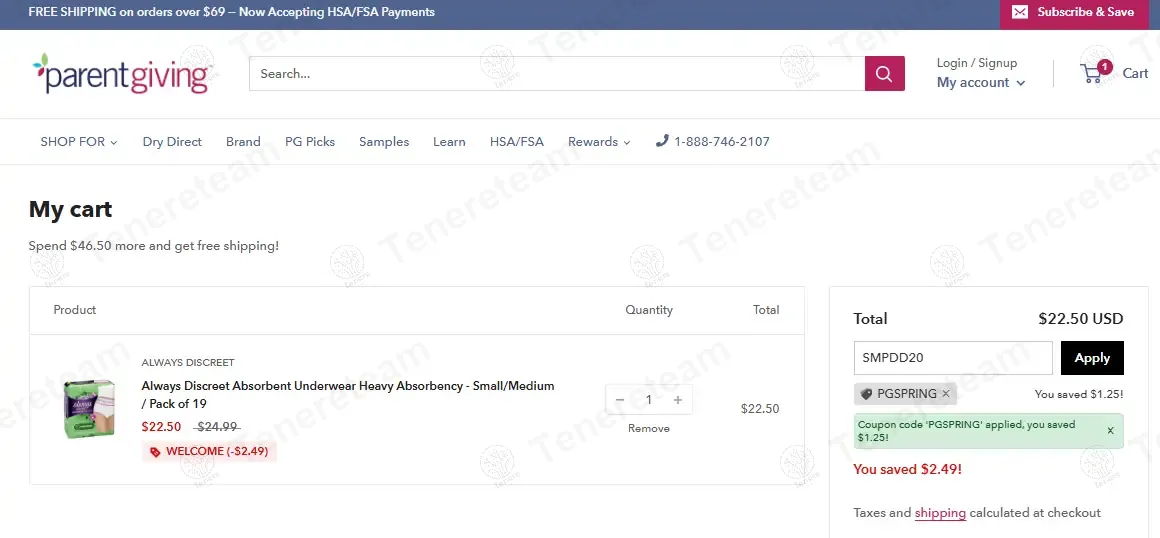This screenshot has width=1160, height=538.
Task: Dismiss the green coupon applied message
Action: tap(1110, 431)
